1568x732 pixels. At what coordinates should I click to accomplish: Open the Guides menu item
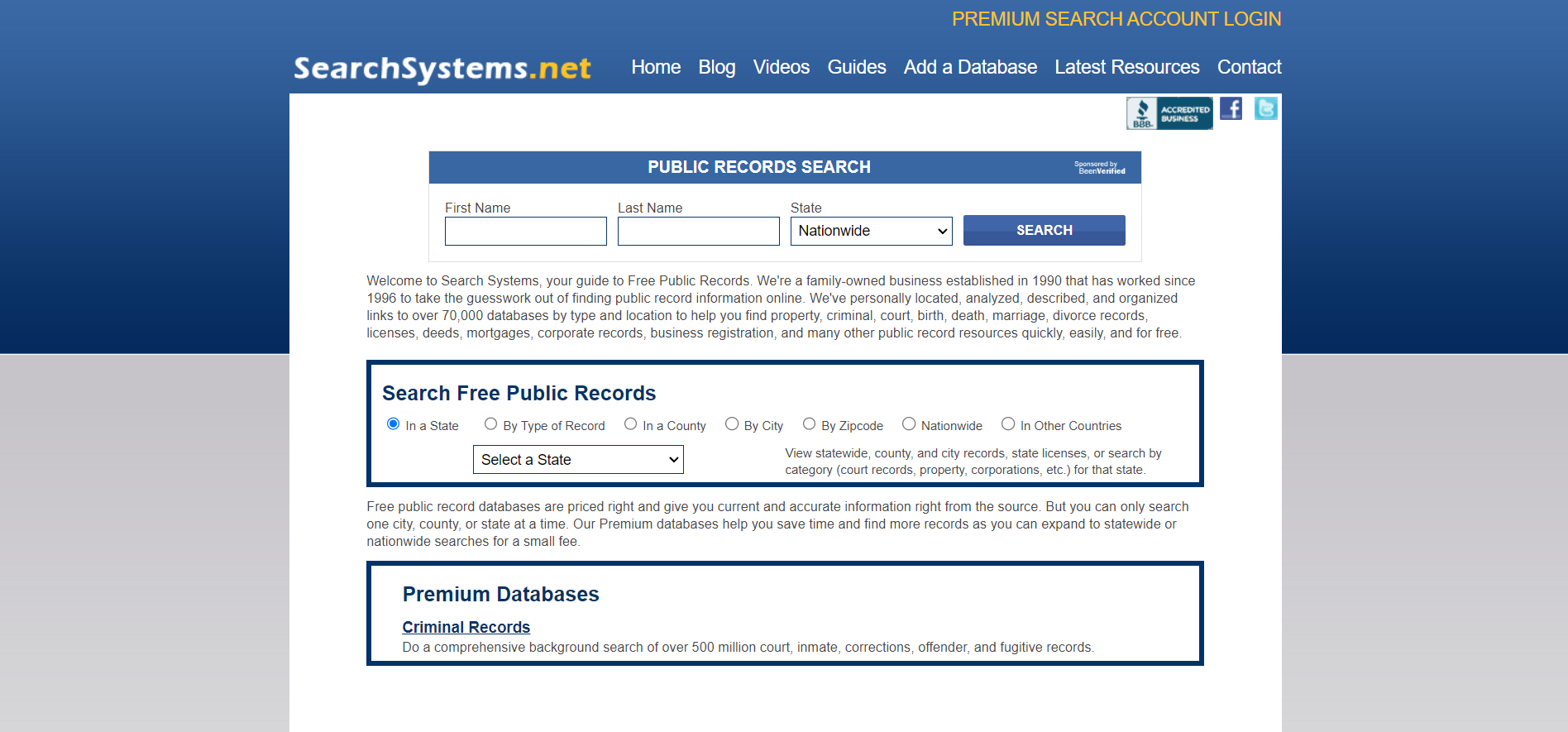(x=856, y=67)
